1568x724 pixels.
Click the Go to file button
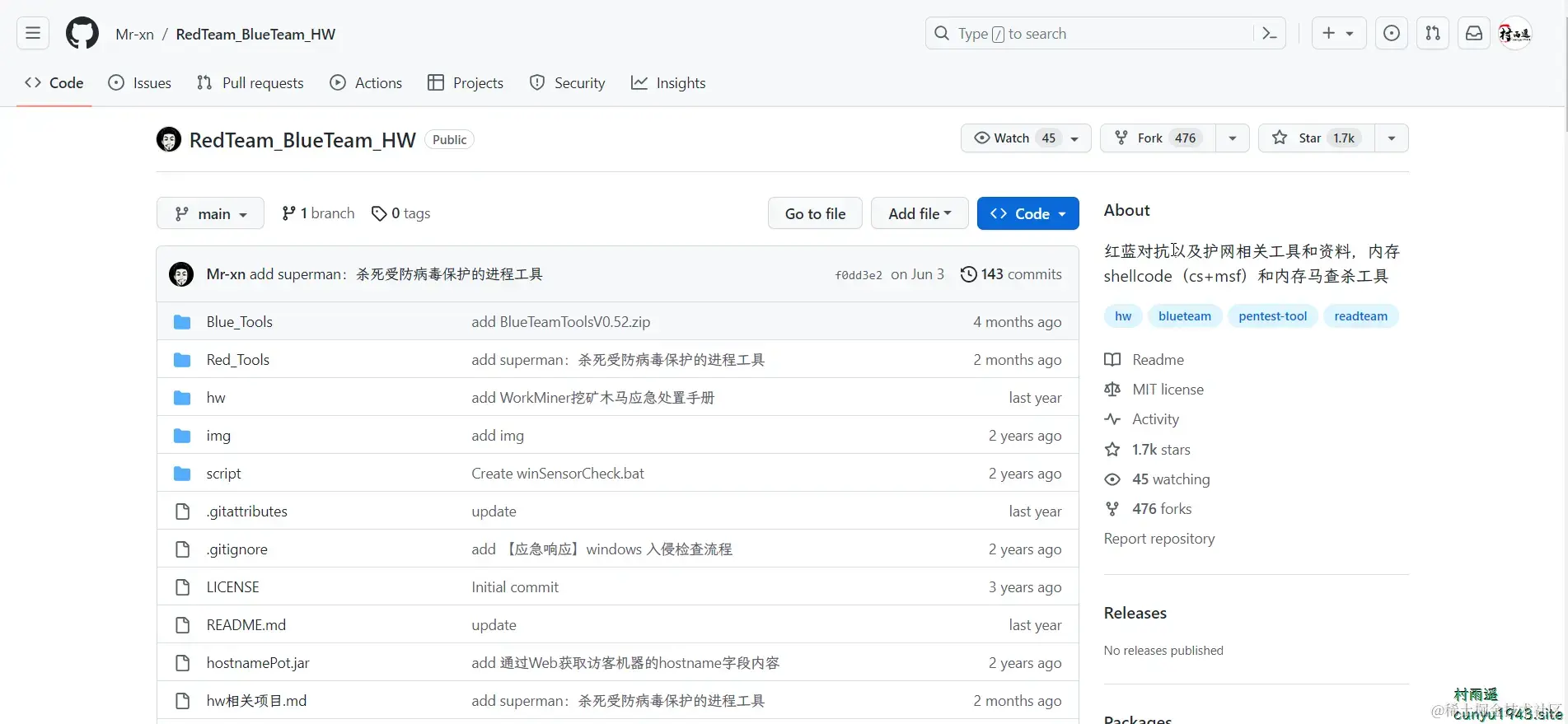click(815, 213)
